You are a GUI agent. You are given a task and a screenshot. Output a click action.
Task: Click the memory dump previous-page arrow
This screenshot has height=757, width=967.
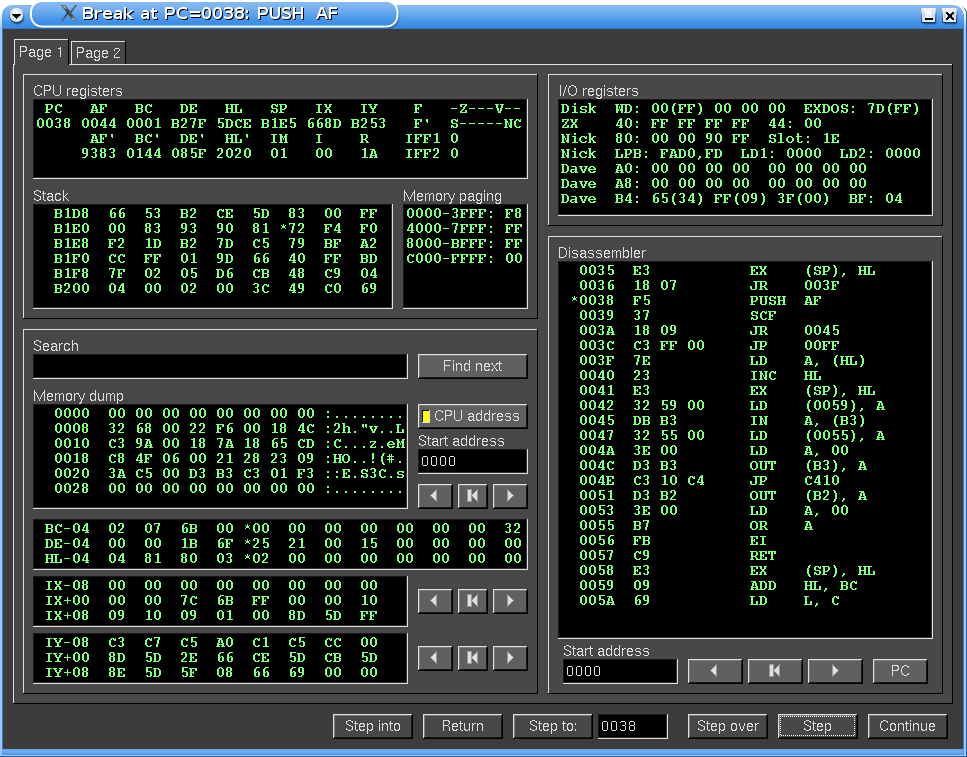(x=433, y=495)
